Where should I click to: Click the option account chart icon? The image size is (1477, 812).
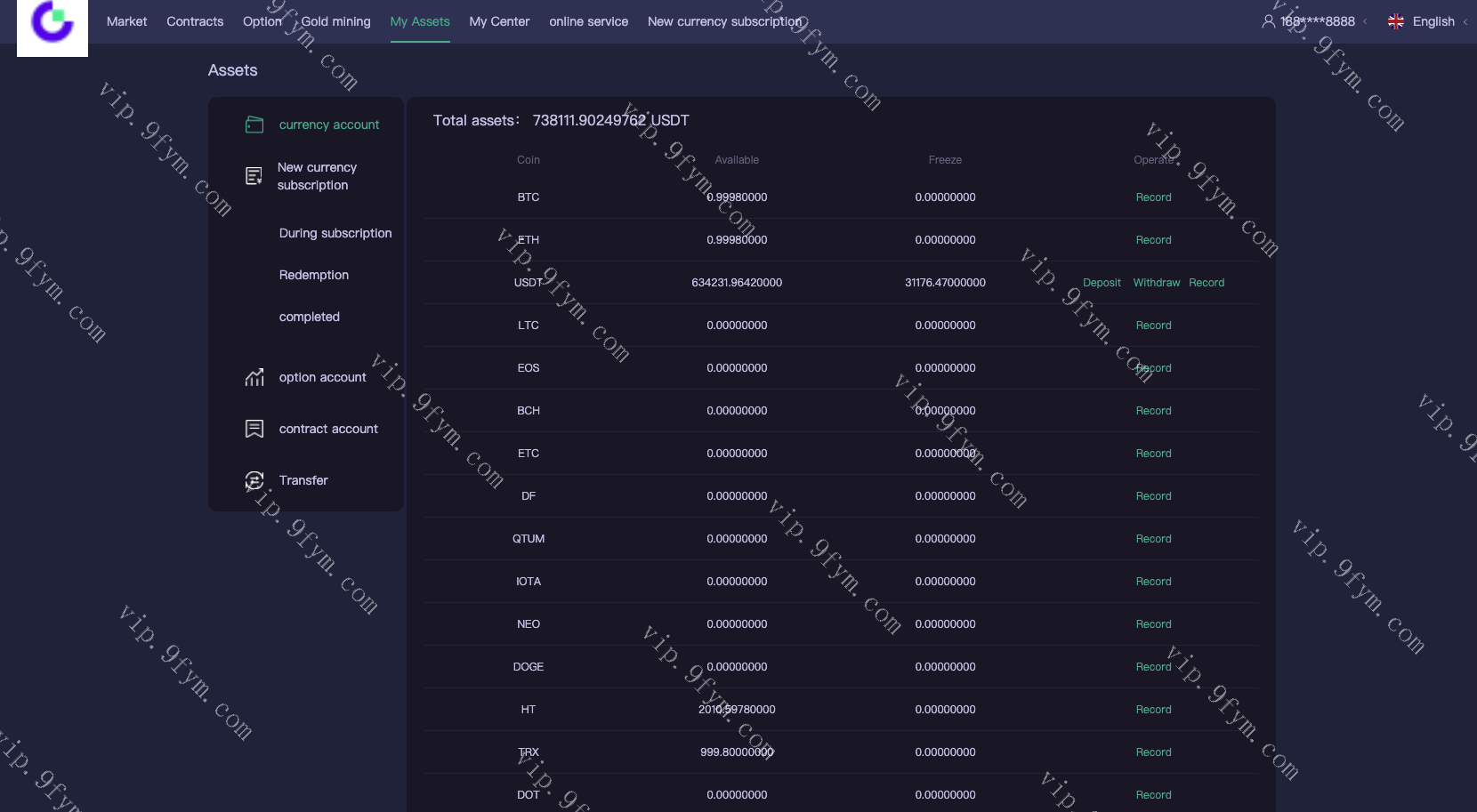tap(254, 377)
